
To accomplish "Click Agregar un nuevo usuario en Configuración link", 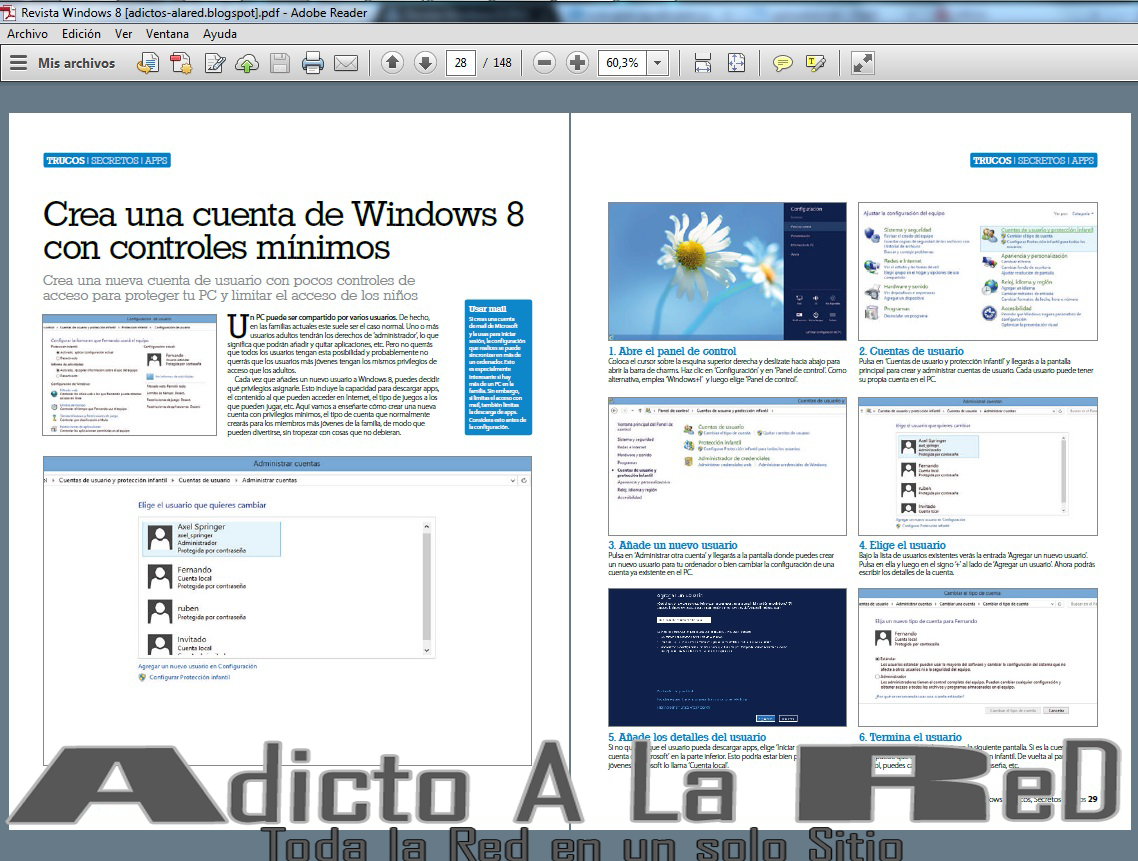I will [x=197, y=666].
